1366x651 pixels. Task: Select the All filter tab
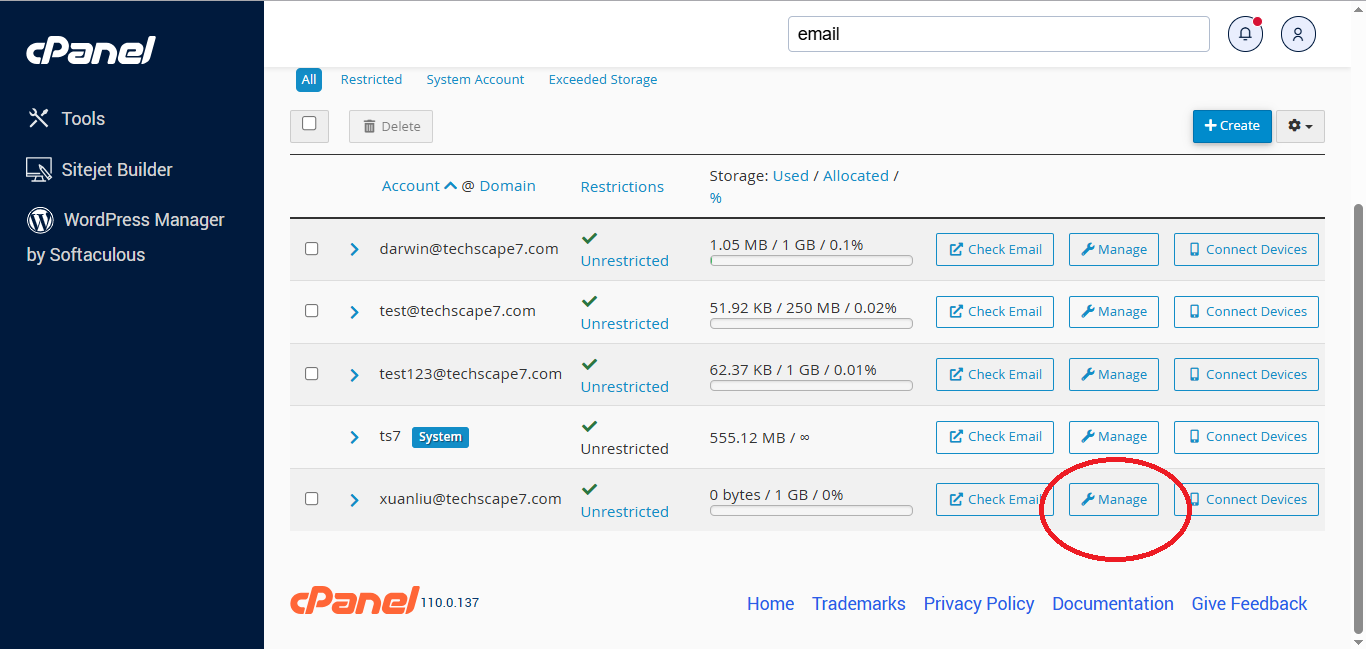click(x=309, y=79)
